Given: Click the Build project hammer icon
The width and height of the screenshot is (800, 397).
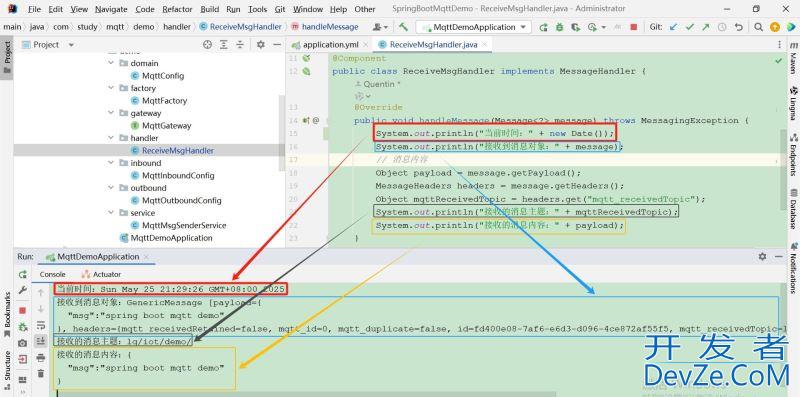Looking at the screenshot, I should pyautogui.click(x=403, y=27).
